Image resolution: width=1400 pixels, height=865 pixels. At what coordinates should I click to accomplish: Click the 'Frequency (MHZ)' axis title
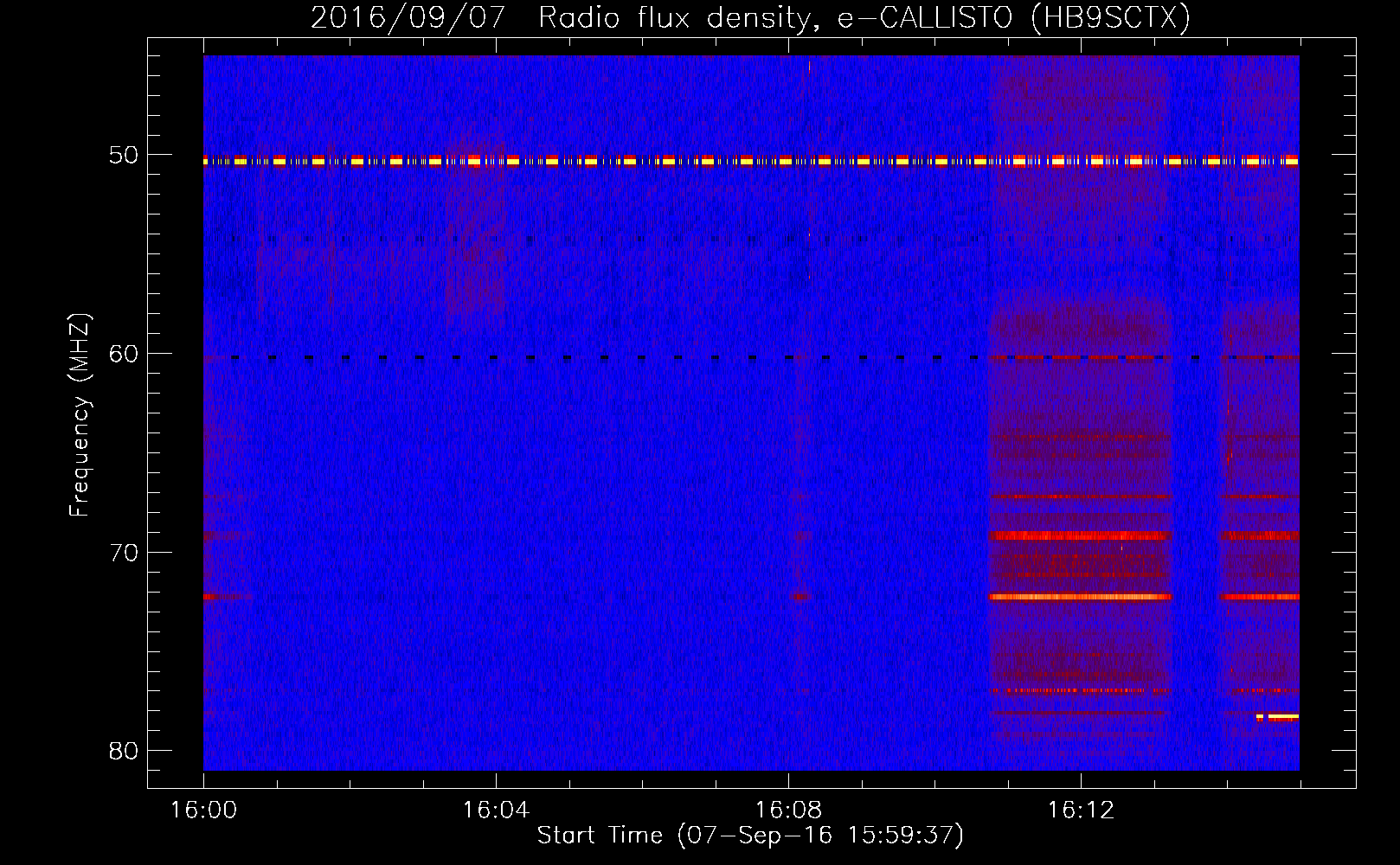(x=80, y=415)
